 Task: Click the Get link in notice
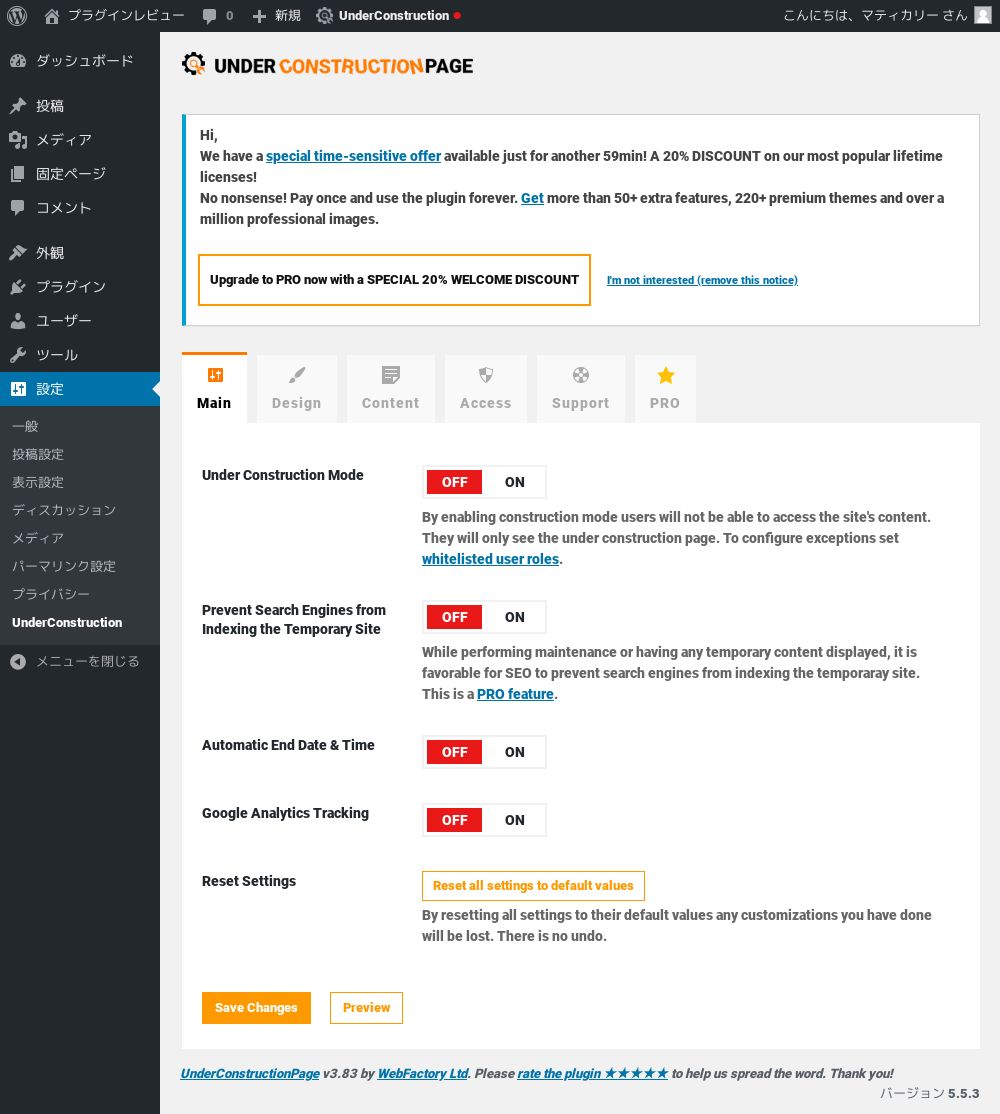(x=532, y=198)
